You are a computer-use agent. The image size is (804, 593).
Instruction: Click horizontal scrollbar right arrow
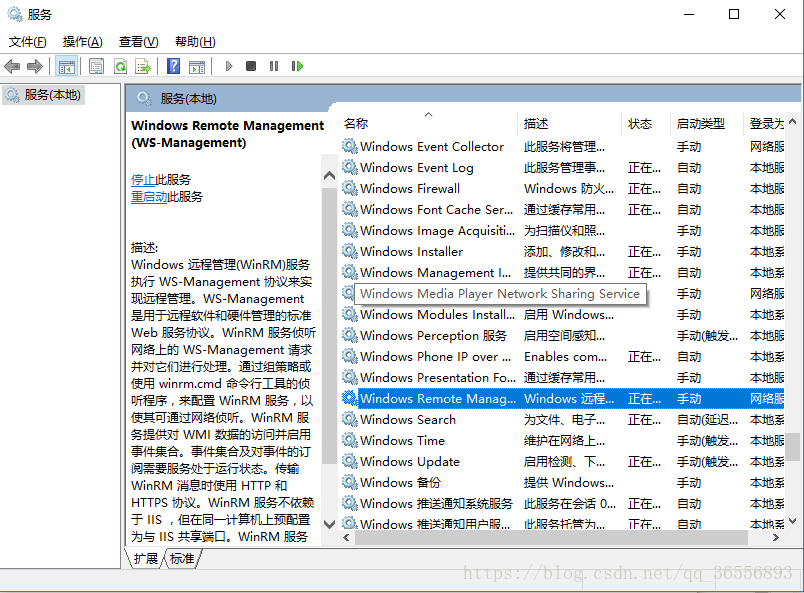coord(776,538)
